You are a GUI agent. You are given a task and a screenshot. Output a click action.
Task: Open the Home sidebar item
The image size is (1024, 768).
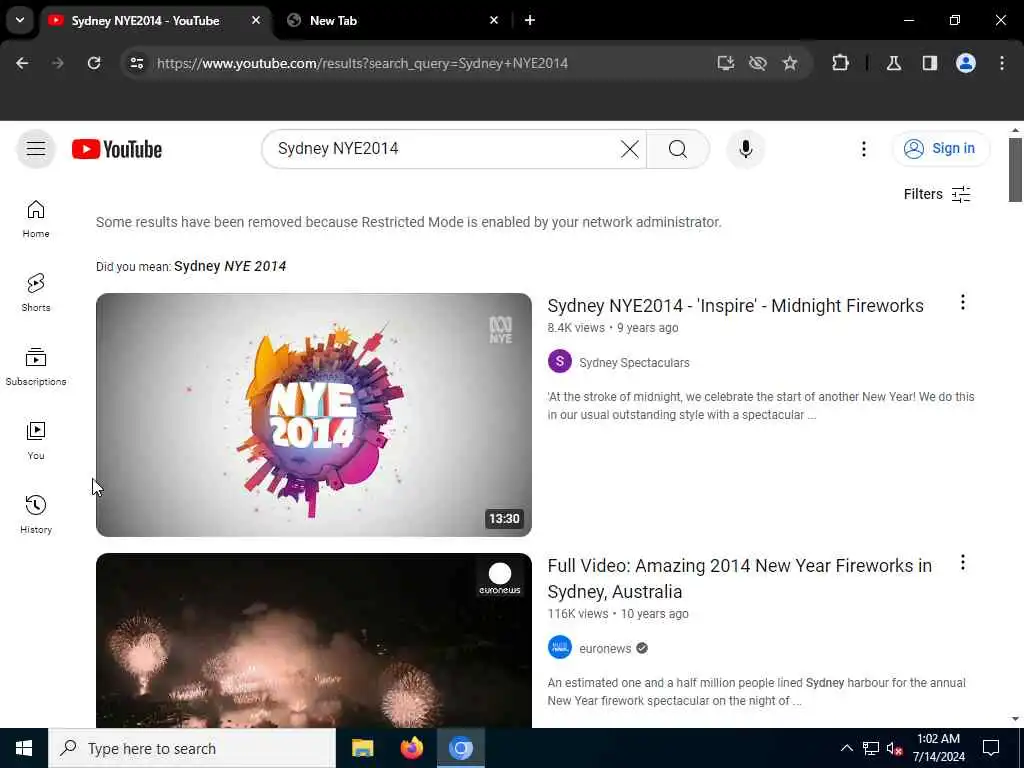(x=36, y=219)
